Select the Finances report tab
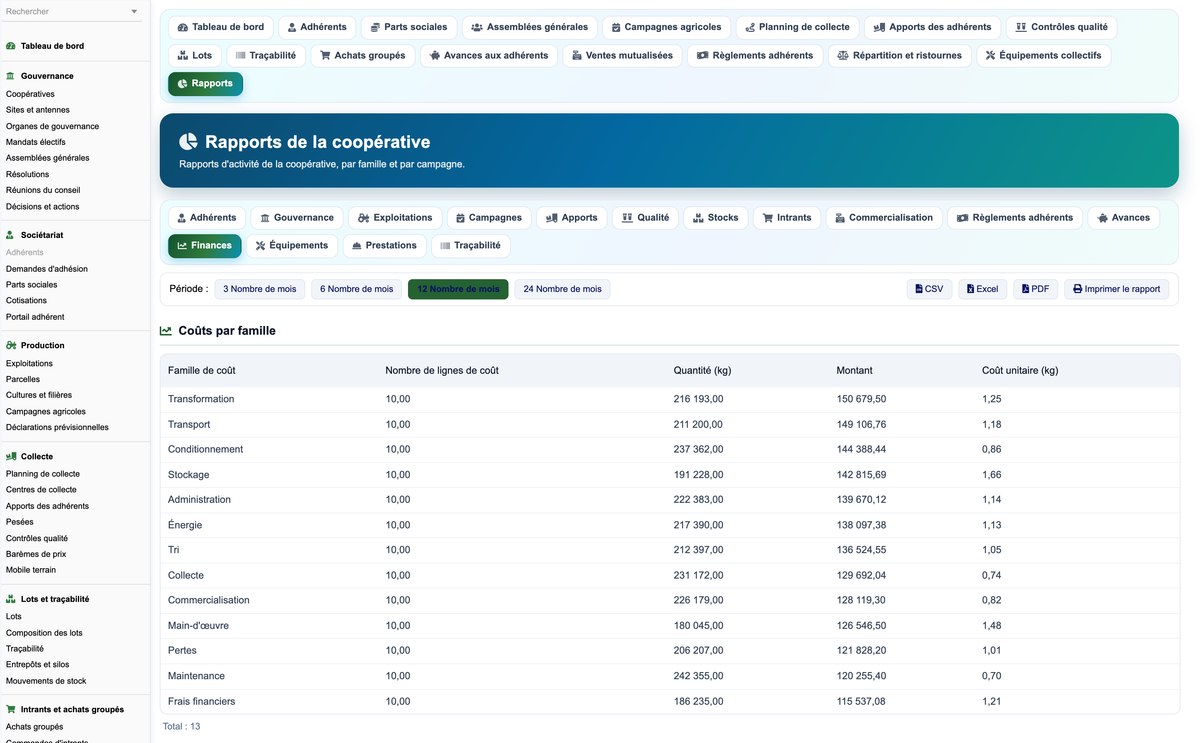 [205, 245]
